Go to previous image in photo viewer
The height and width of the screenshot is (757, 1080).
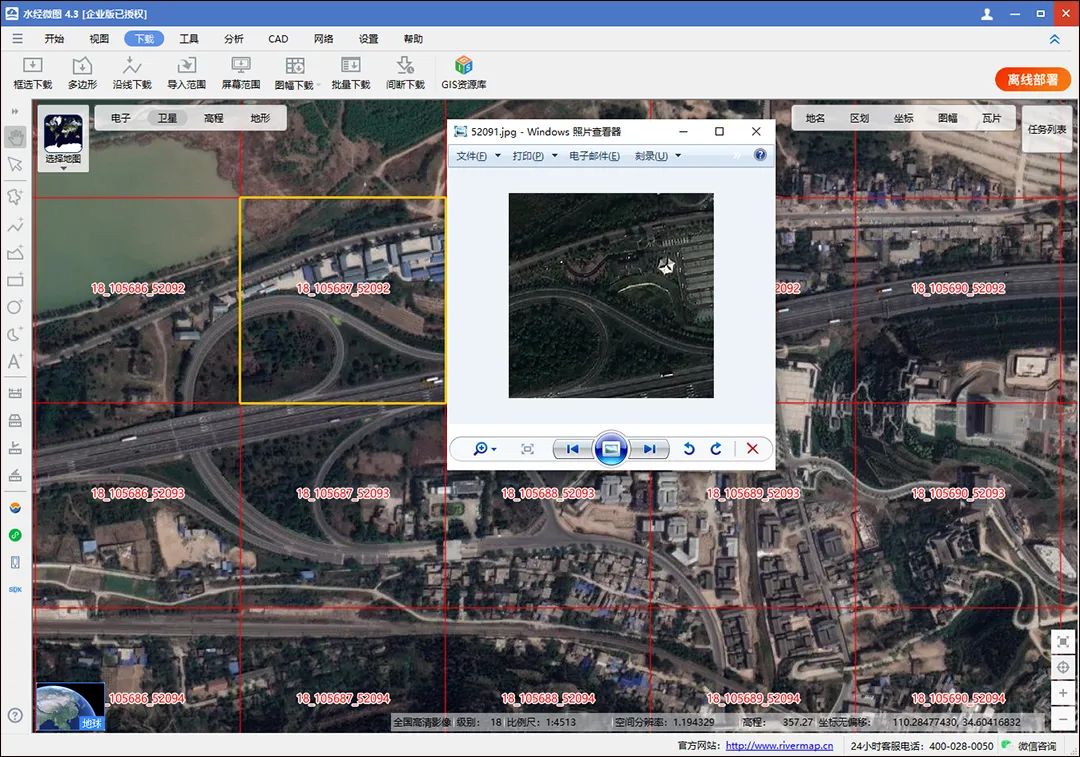click(x=572, y=449)
